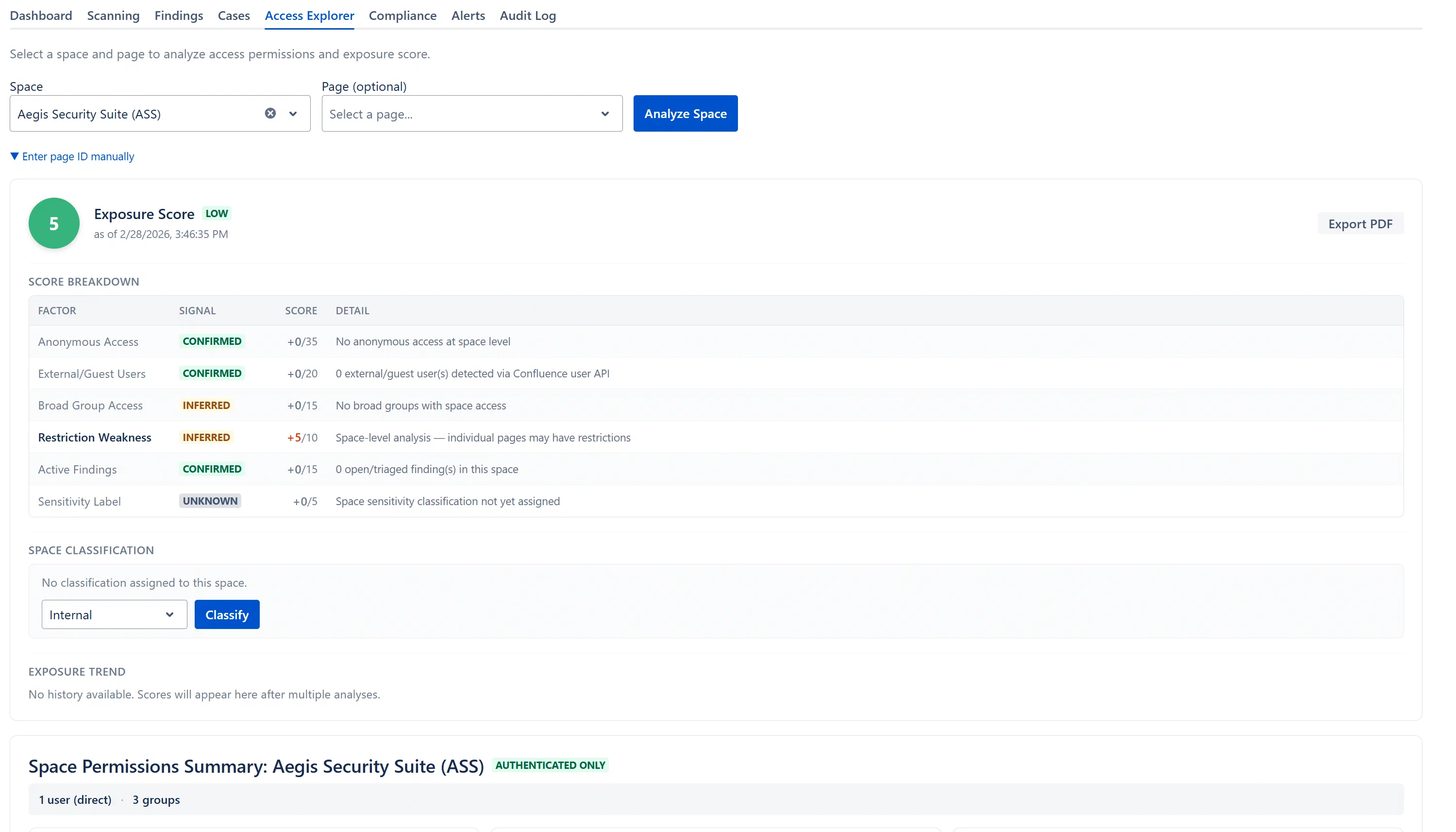Click the 'No anonymous access at space level' detail
The image size is (1456, 832).
423,341
